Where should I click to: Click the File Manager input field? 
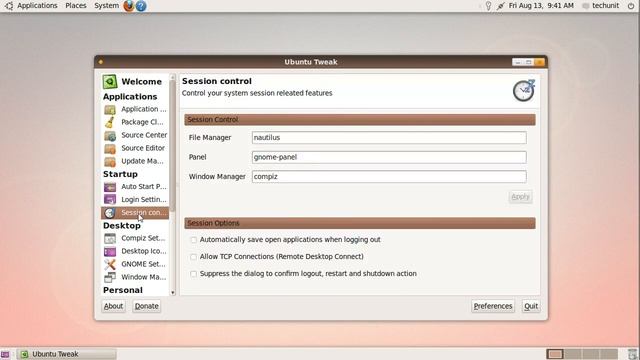(389, 138)
